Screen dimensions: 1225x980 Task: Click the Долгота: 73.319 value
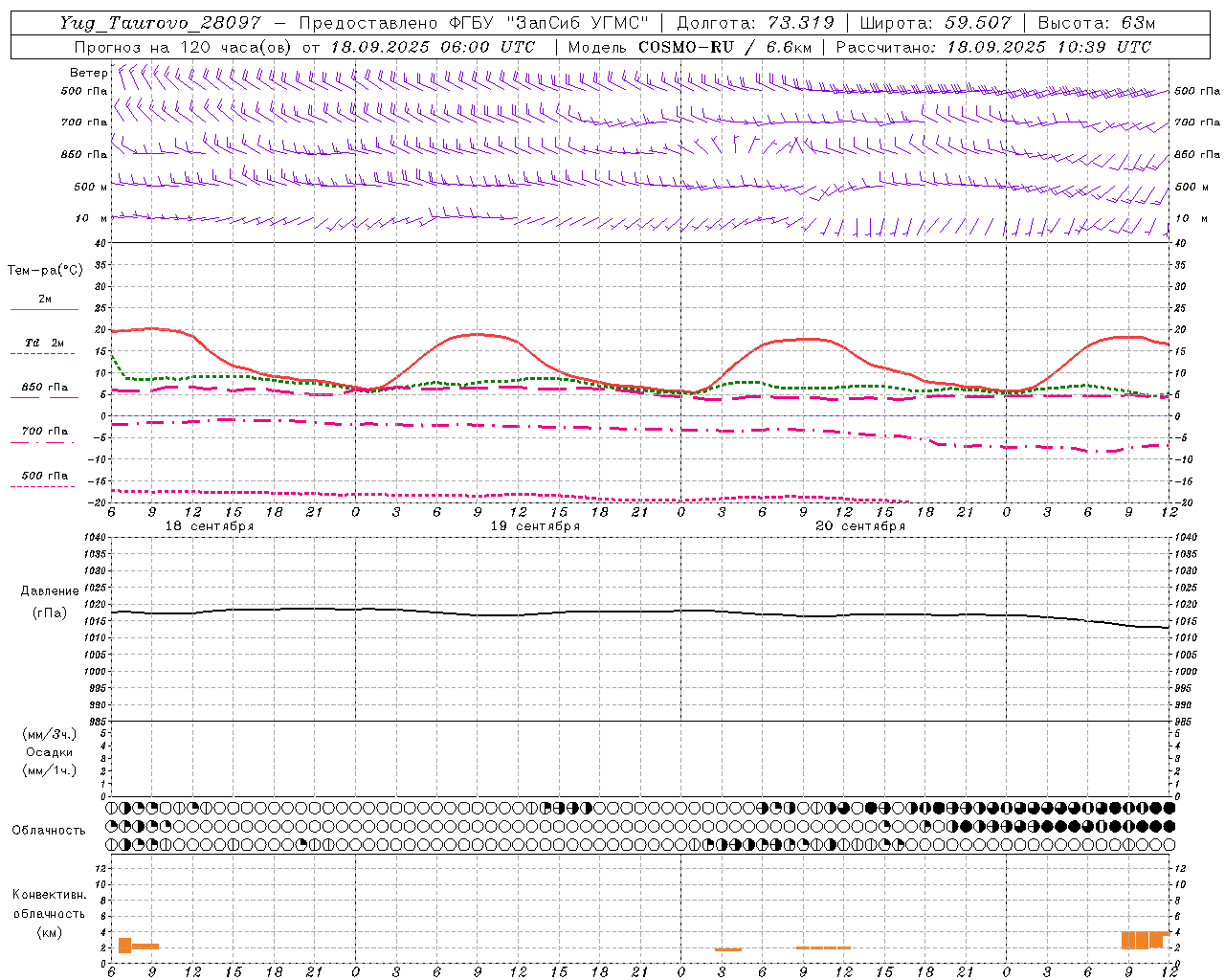coord(755,23)
